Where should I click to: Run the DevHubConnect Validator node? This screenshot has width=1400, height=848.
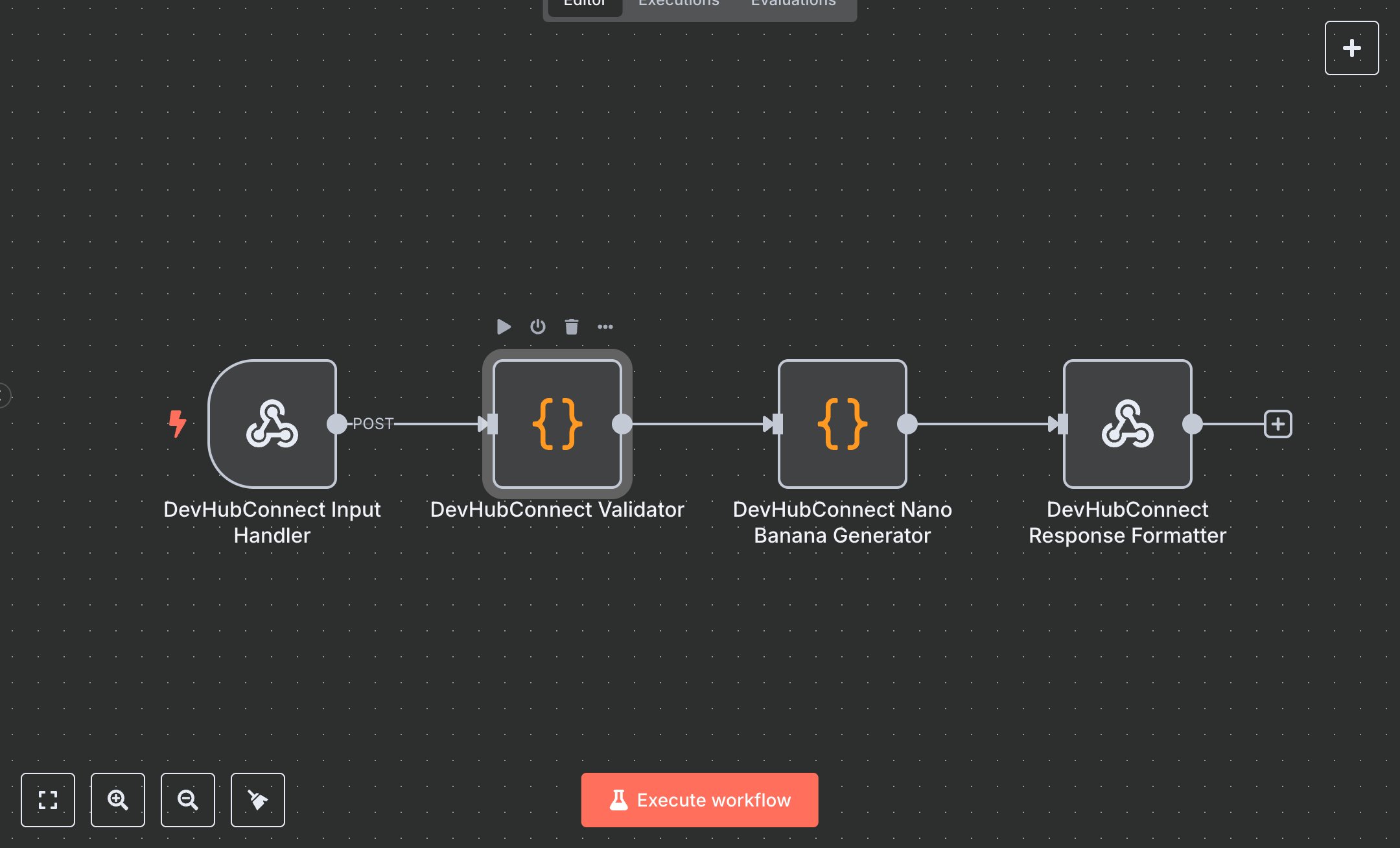[504, 326]
